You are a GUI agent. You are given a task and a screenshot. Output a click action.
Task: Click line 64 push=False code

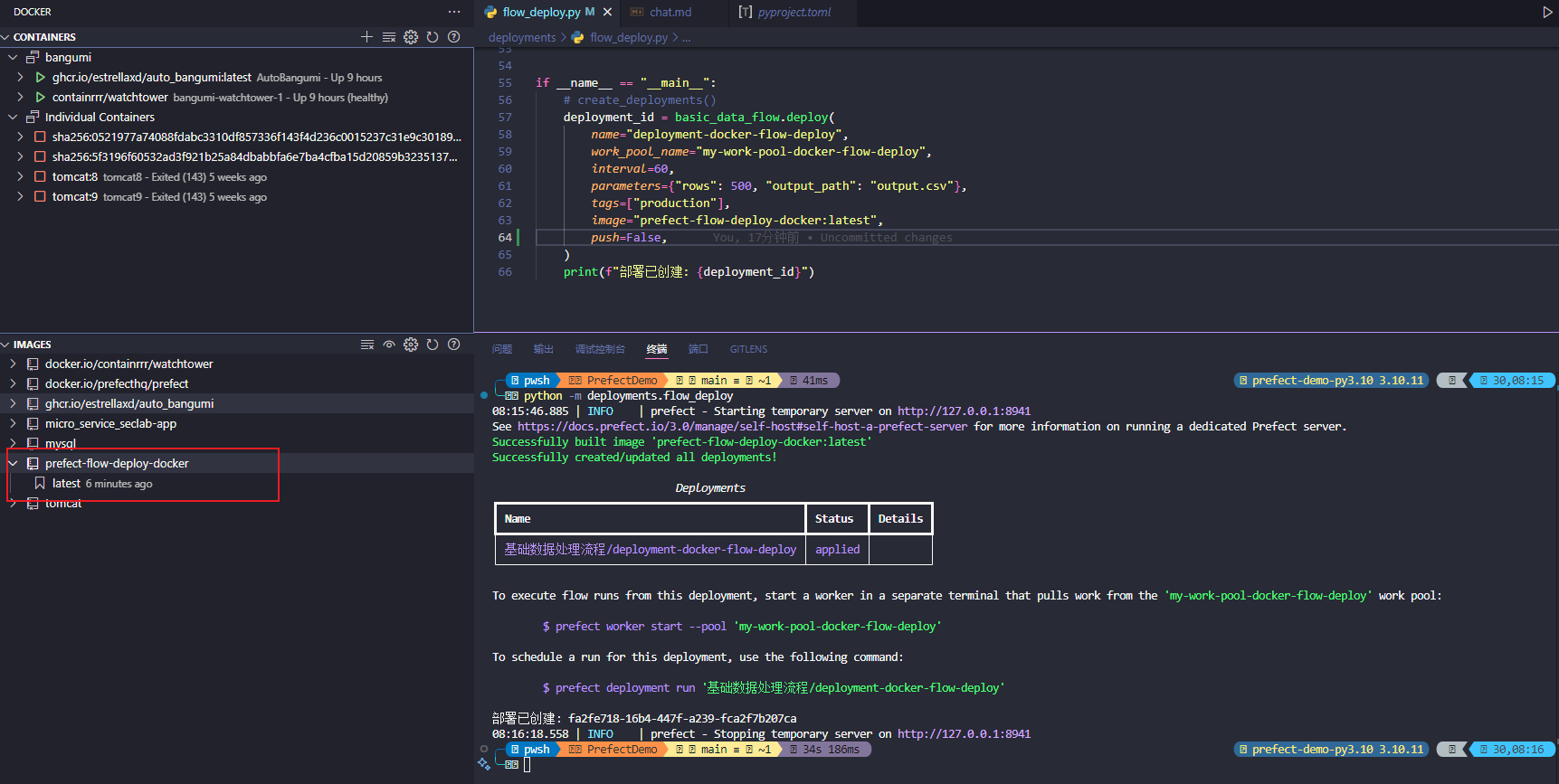coord(629,238)
